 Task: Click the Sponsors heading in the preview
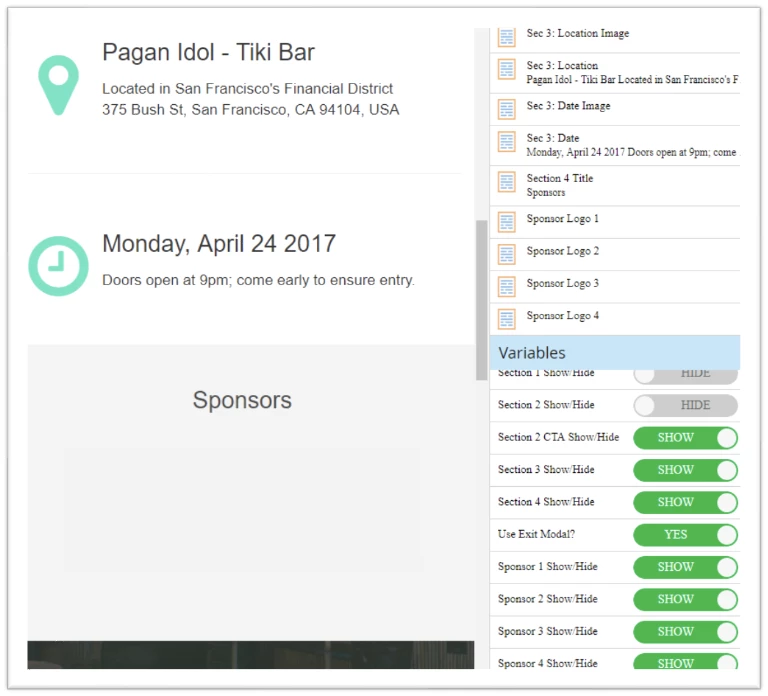pos(242,400)
